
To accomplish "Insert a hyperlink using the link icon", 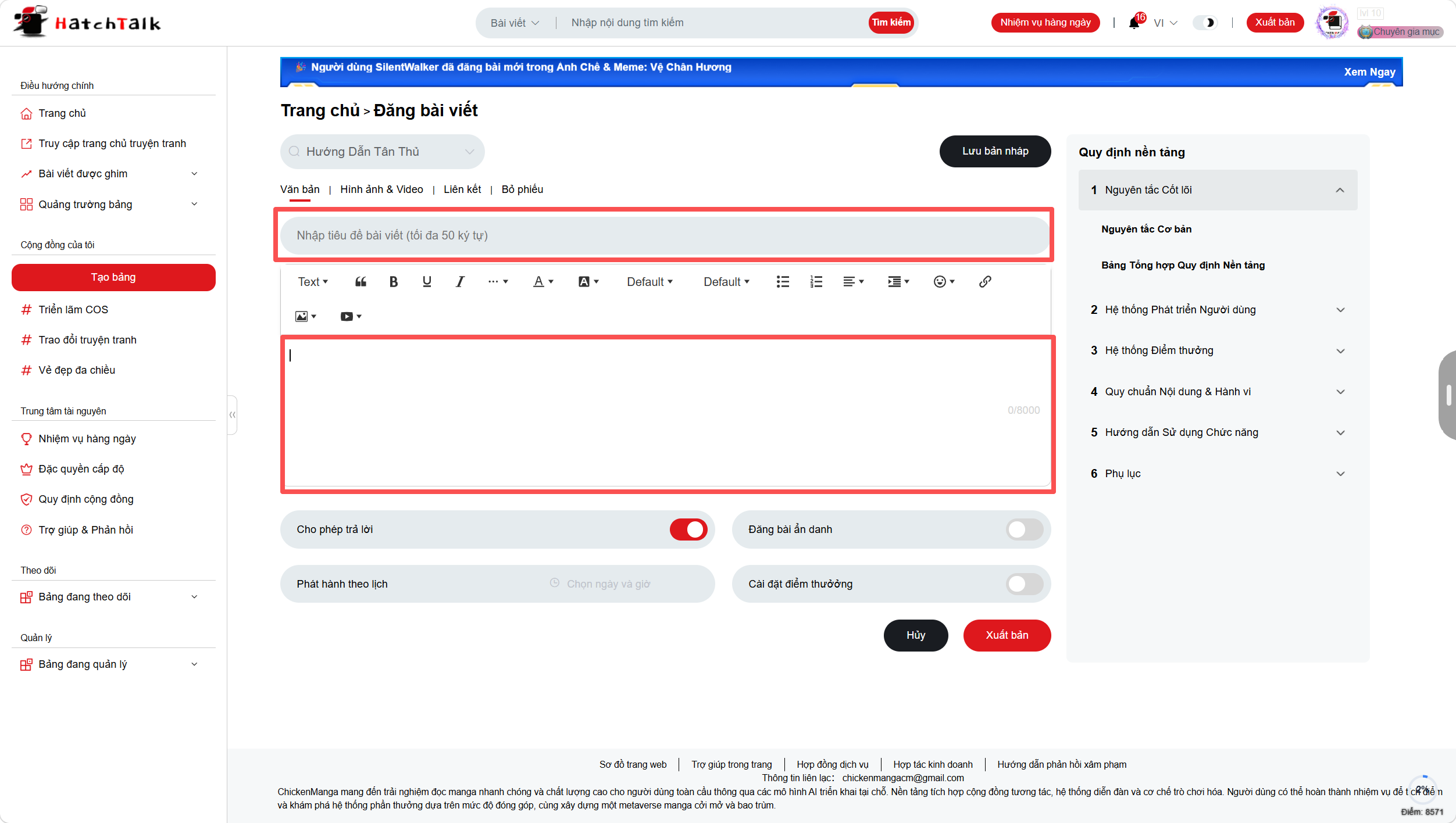I will (985, 282).
